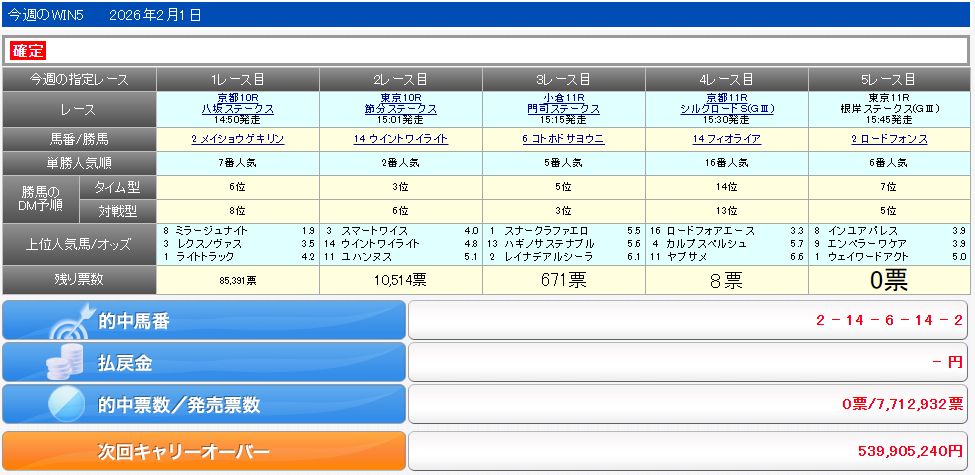Click the ロードフォアエース odds entry
This screenshot has width=975, height=475.
(x=727, y=231)
